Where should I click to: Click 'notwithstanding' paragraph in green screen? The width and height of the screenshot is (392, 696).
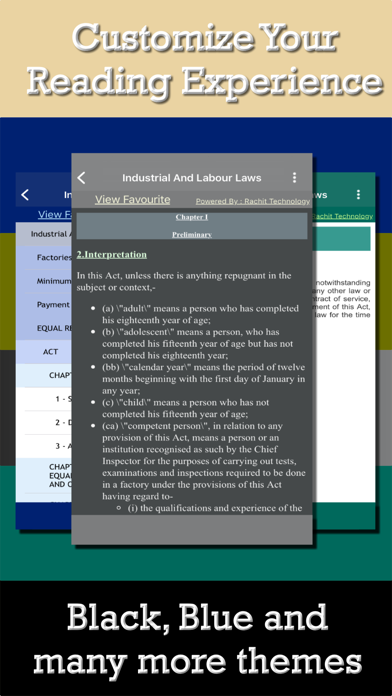tap(342, 299)
